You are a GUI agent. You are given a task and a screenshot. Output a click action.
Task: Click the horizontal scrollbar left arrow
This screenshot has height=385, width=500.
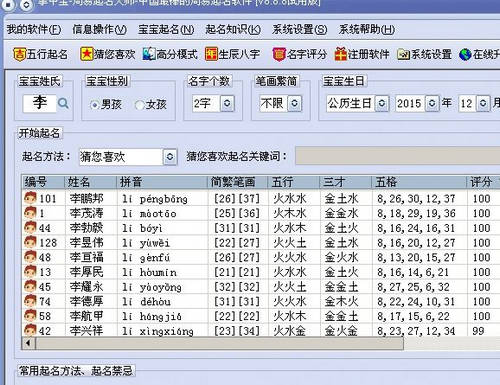coord(28,343)
